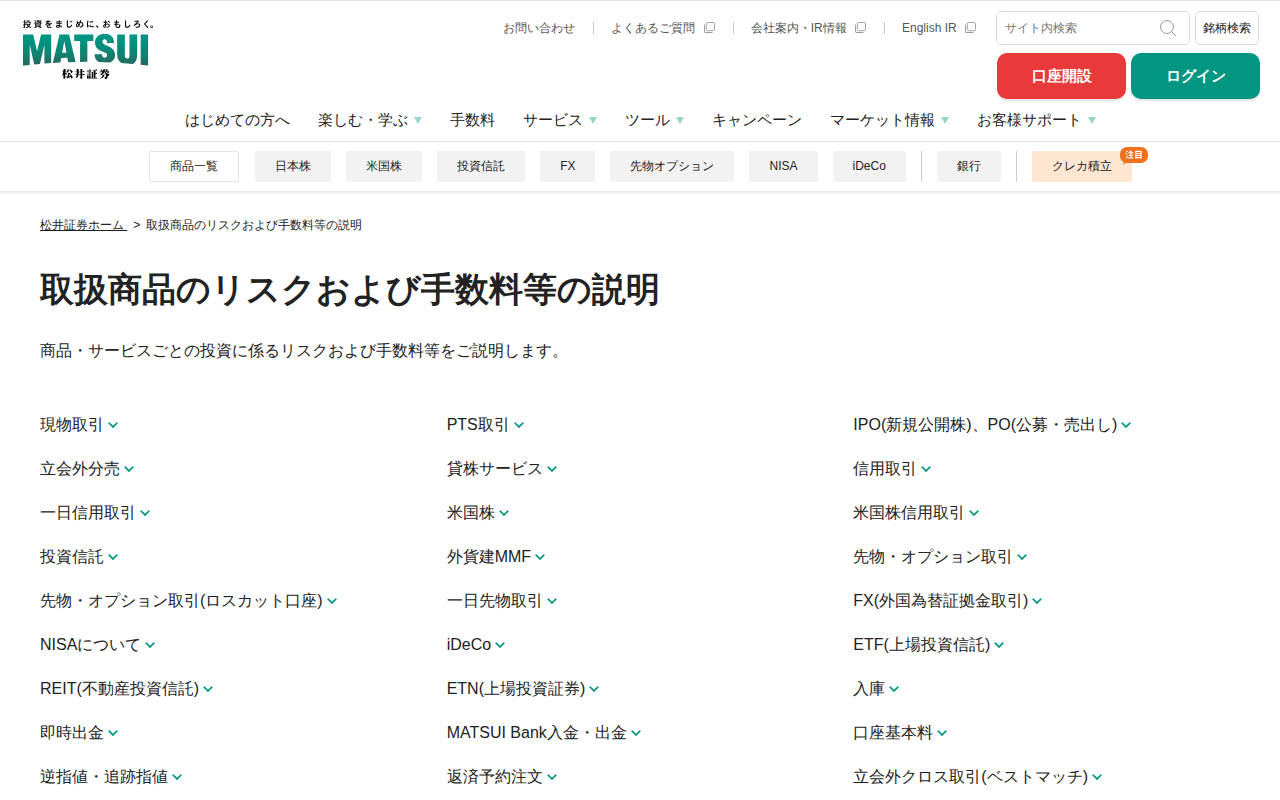Expand the 投資信託 risk section link
This screenshot has height=800, width=1280.
point(79,557)
